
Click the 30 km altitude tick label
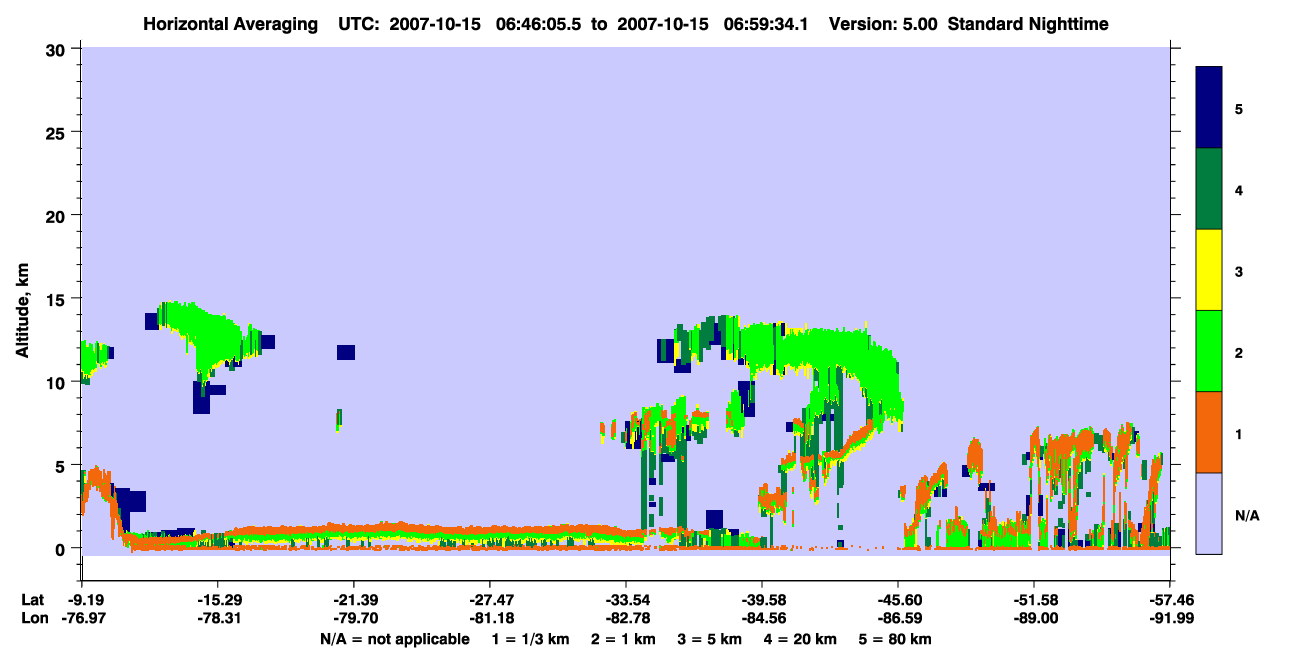tap(58, 49)
